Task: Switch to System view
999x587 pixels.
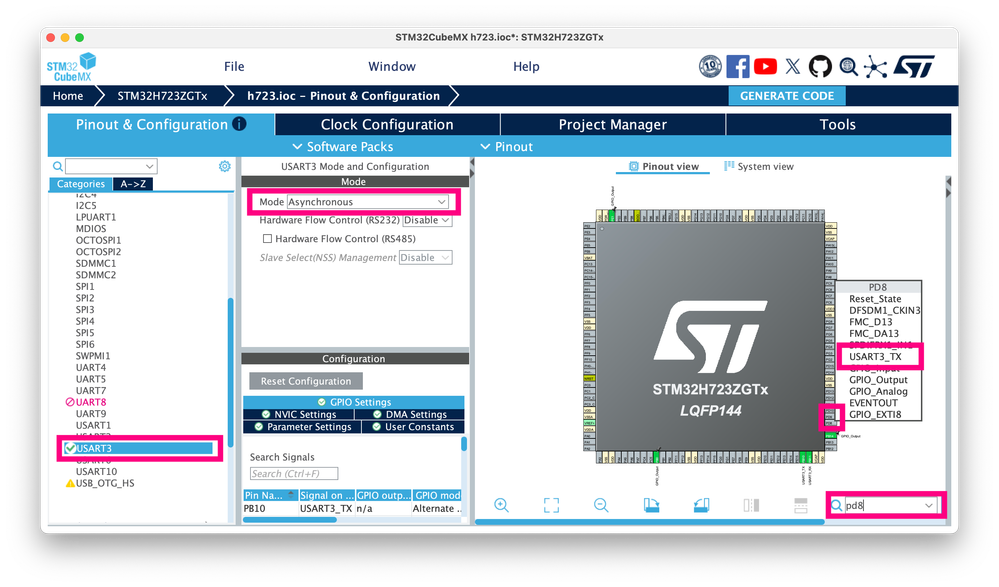Action: (759, 166)
